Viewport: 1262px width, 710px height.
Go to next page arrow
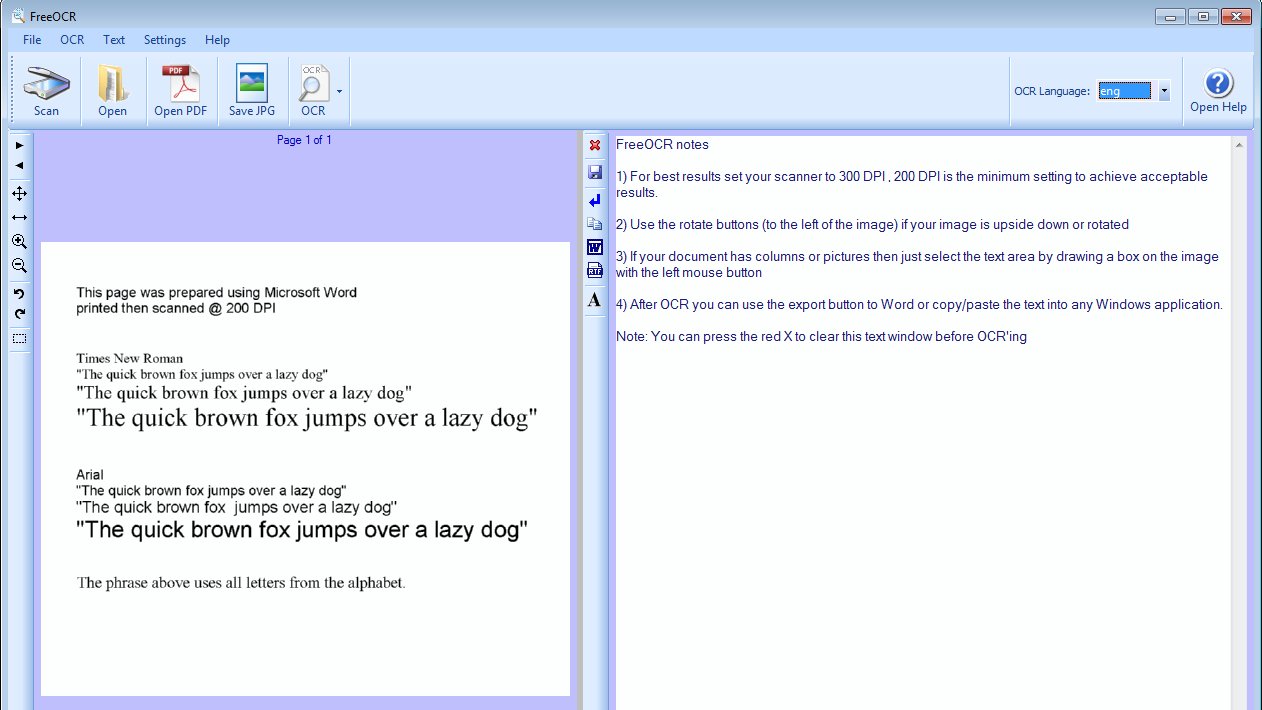[19, 146]
